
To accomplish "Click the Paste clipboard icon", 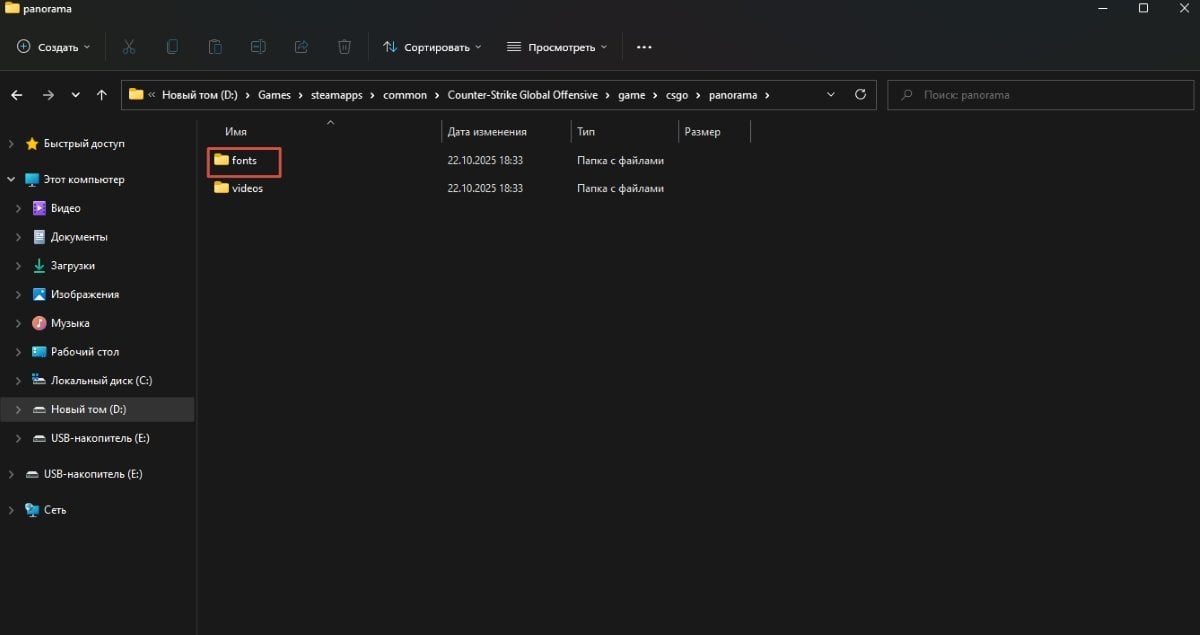I will pos(215,47).
